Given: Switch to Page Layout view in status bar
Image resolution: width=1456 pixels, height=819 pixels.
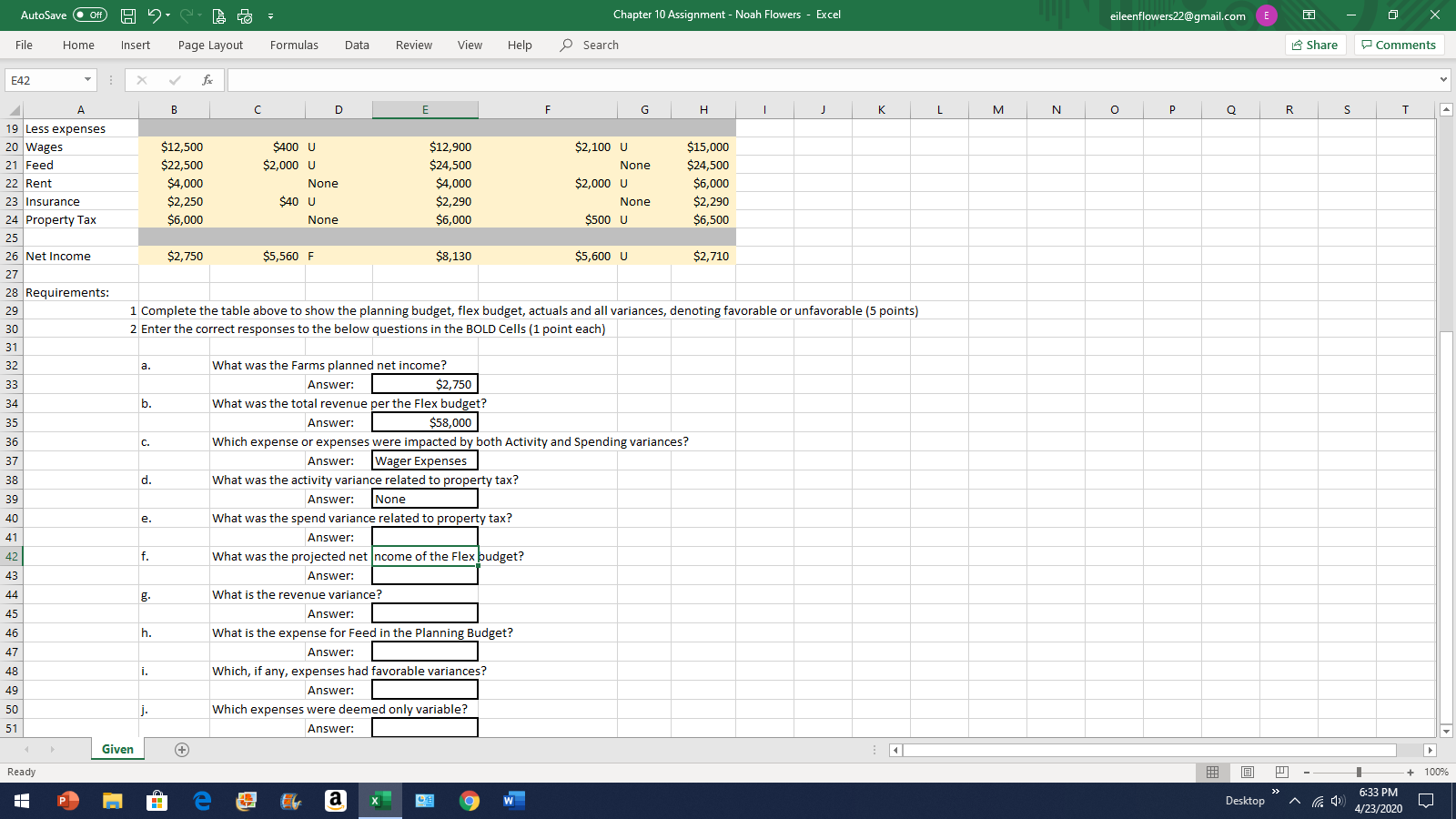Looking at the screenshot, I should (x=1247, y=772).
